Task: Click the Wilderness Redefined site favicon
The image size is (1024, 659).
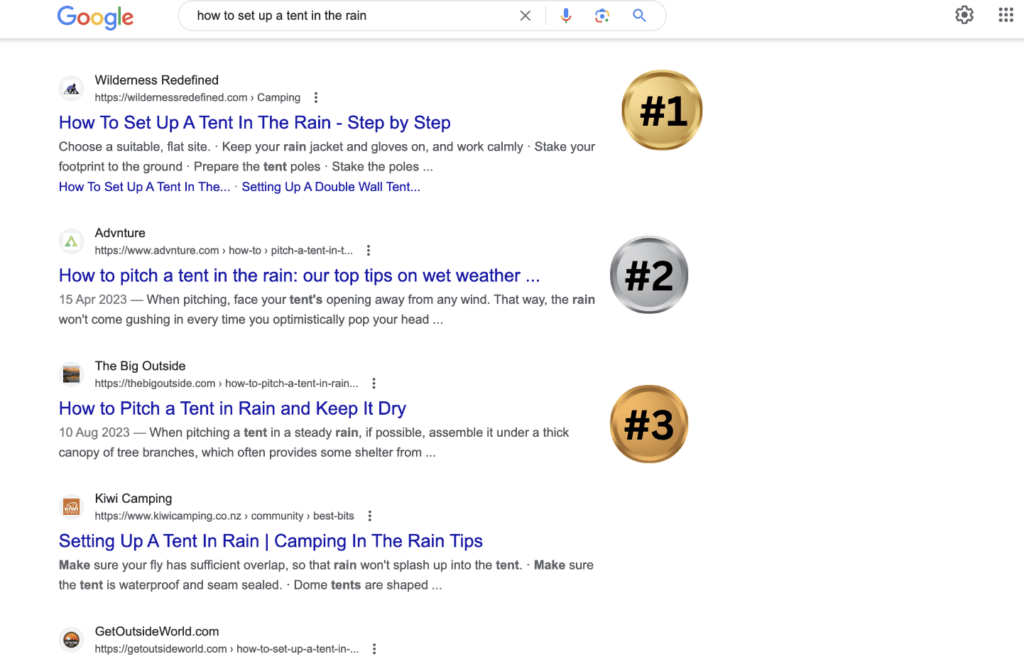Action: tap(71, 88)
